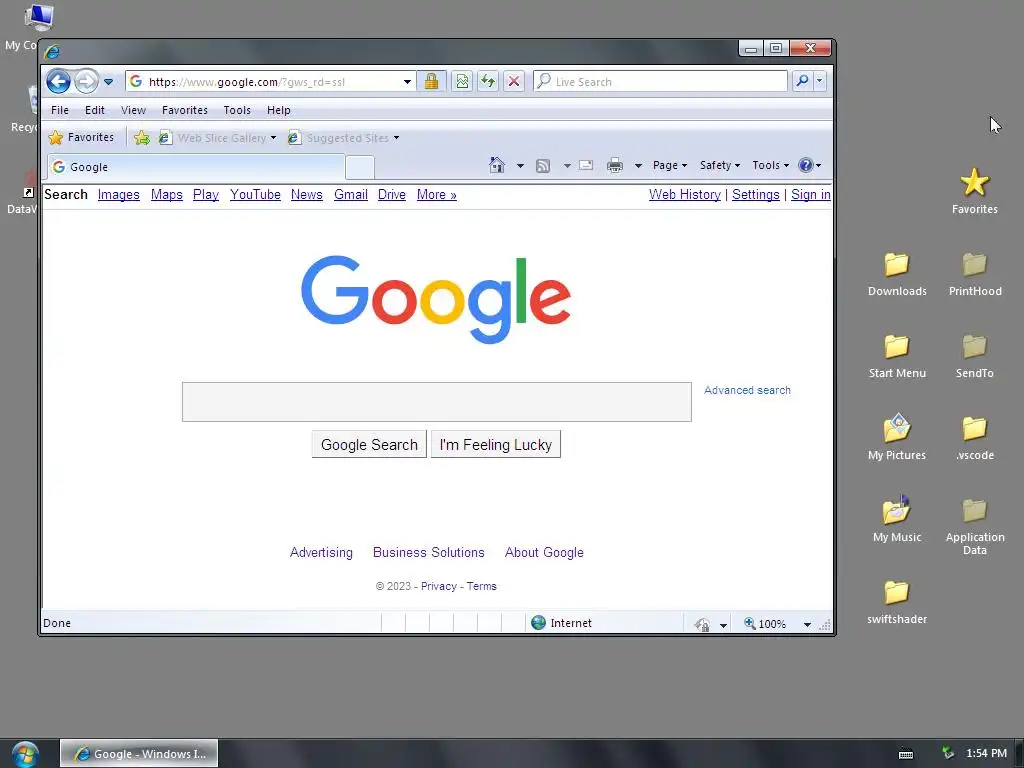Screen dimensions: 1024x768
Task: Click Add to Favorites Bar icon
Action: pyautogui.click(x=142, y=138)
